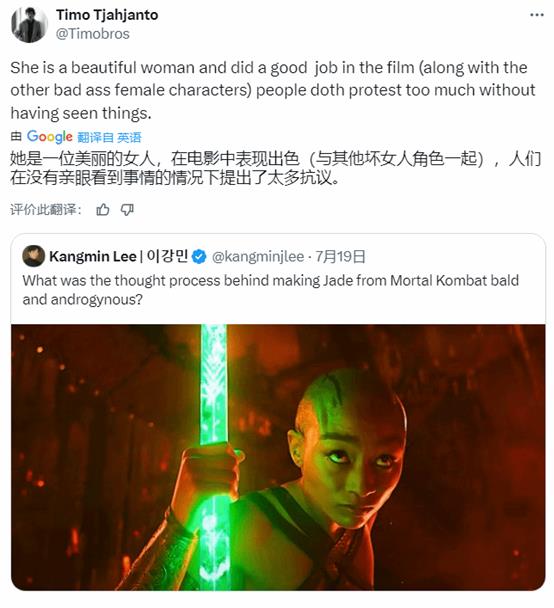
Task: Open the three-dot more options menu
Action: [x=537, y=15]
